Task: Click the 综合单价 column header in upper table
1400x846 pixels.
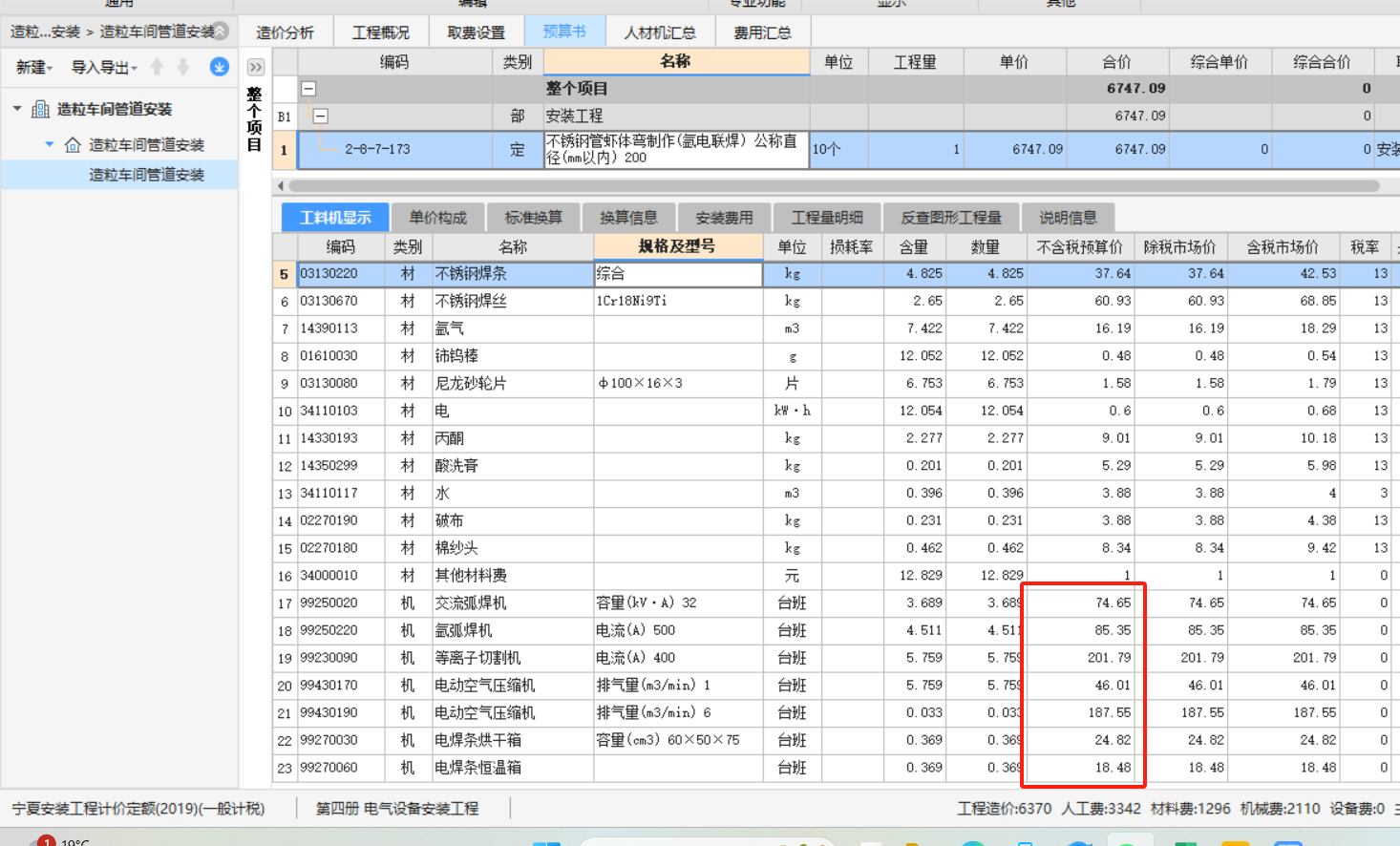Action: 1219,62
